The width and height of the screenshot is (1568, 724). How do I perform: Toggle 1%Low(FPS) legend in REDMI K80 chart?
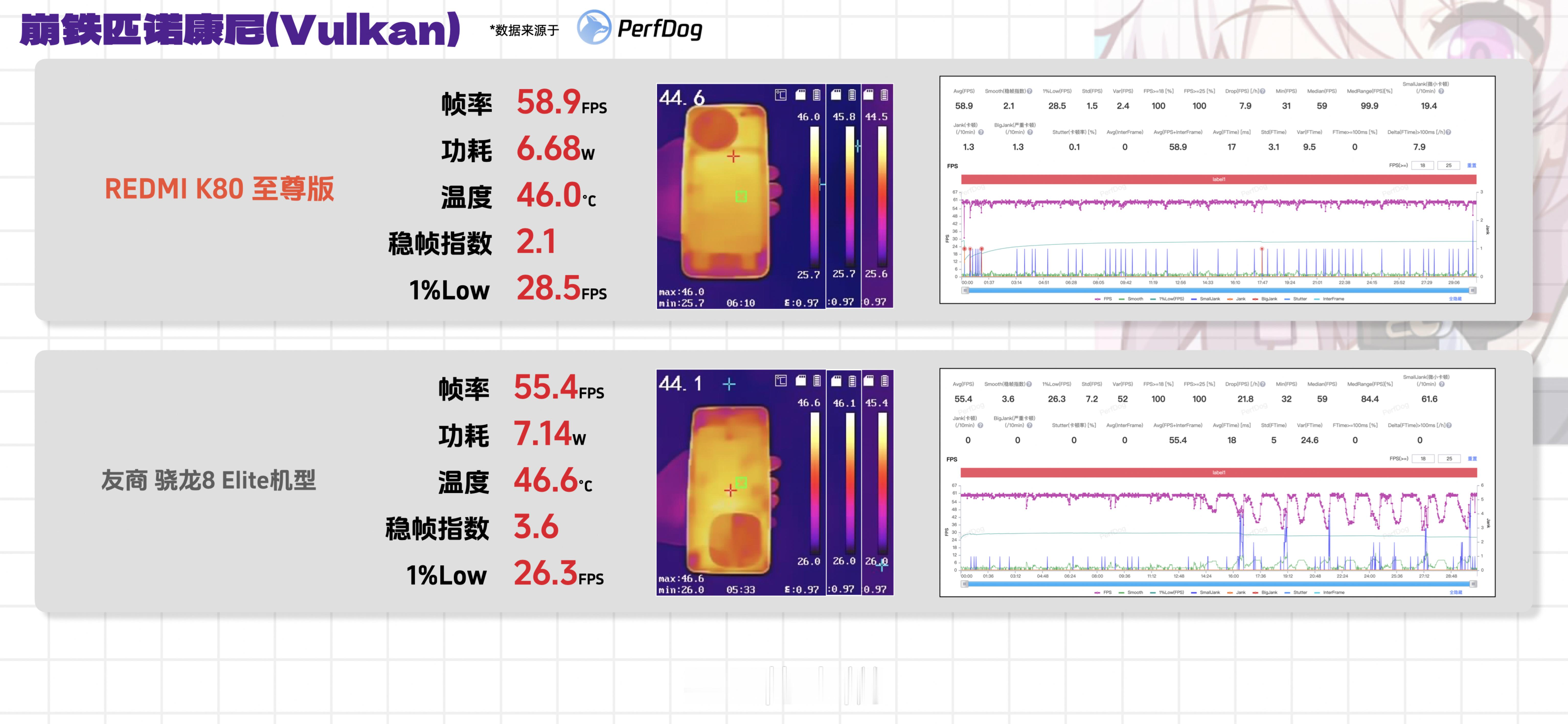tap(1167, 299)
